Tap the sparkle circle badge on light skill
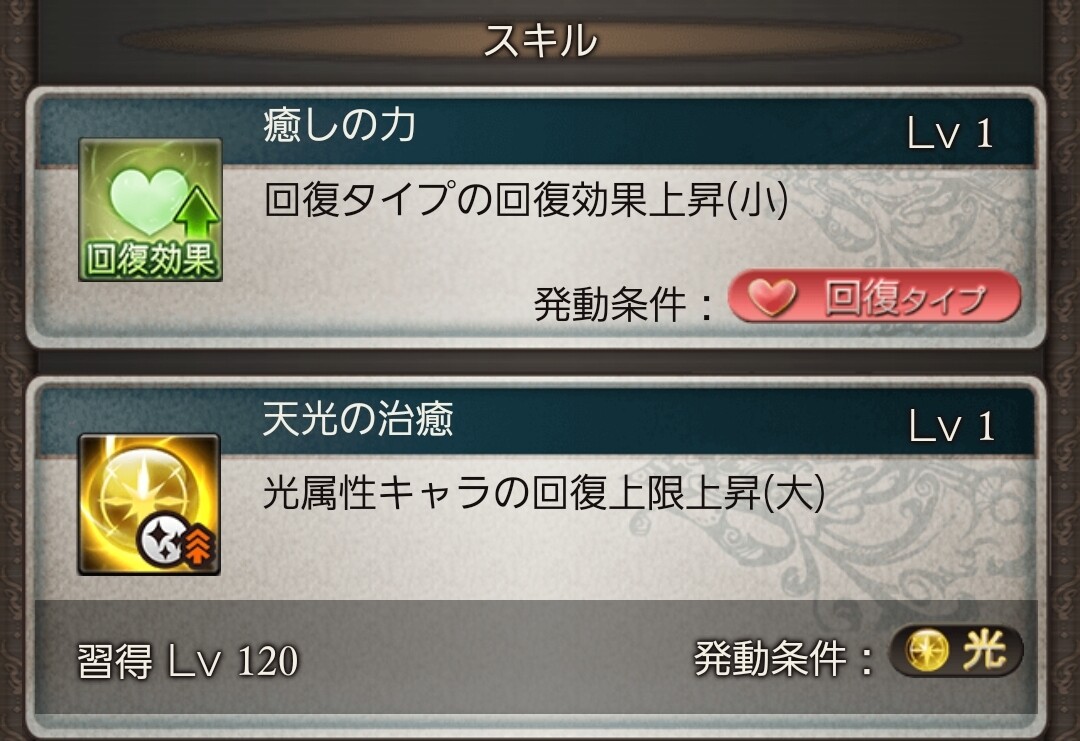1080x741 pixels. (161, 539)
